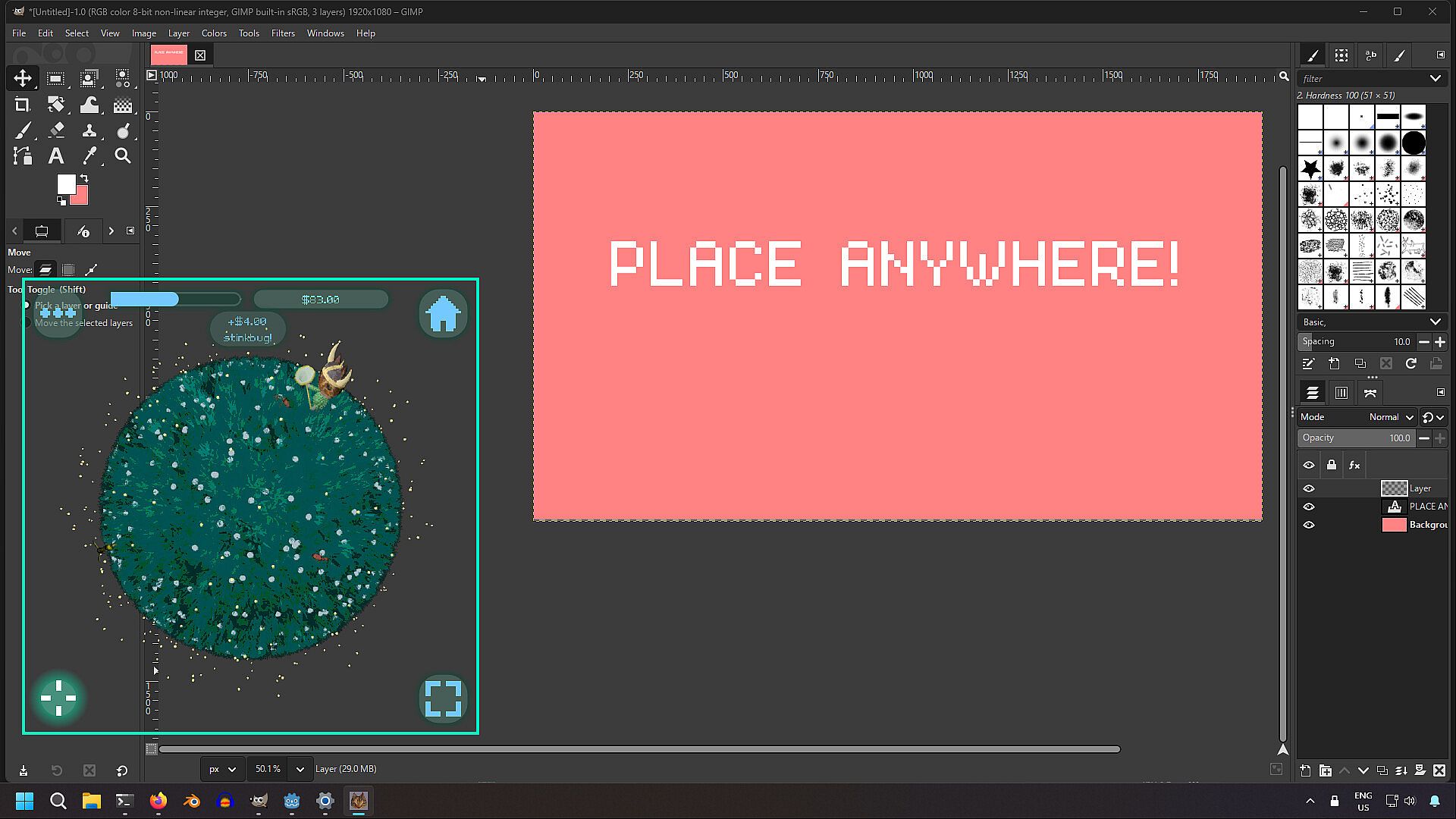This screenshot has height=819, width=1456.
Task: Toggle visibility of PLACE ANYWHERE text layer
Action: pos(1309,507)
